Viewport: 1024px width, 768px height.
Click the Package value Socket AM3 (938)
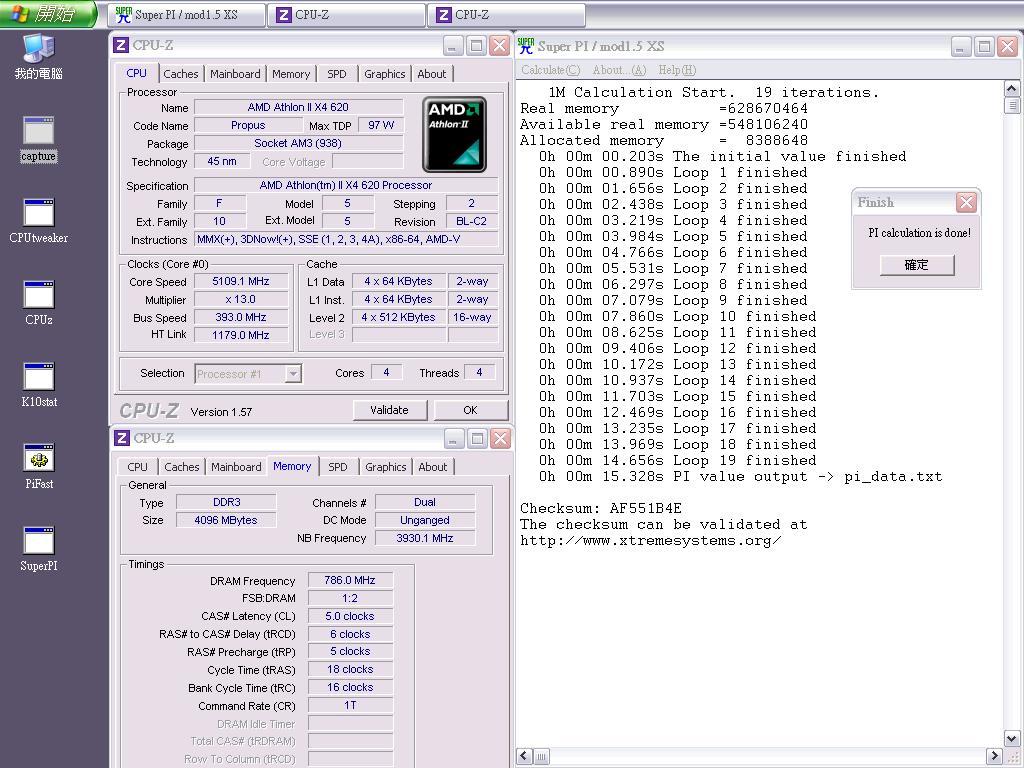298,143
